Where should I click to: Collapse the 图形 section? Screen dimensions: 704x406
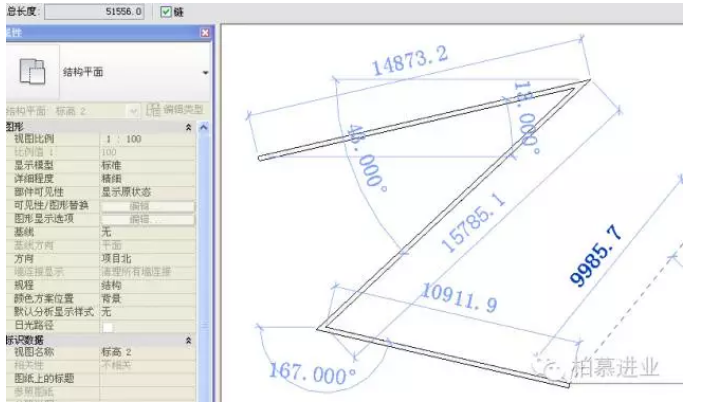tap(189, 127)
